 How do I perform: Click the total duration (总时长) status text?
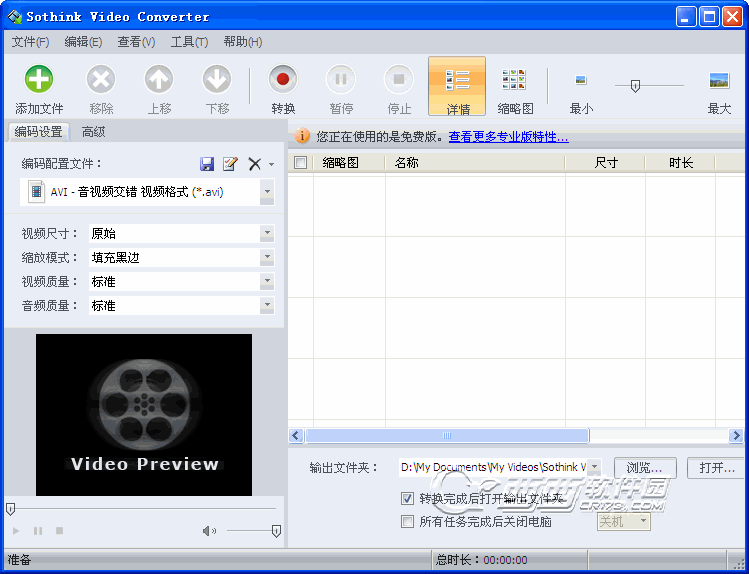coord(482,560)
